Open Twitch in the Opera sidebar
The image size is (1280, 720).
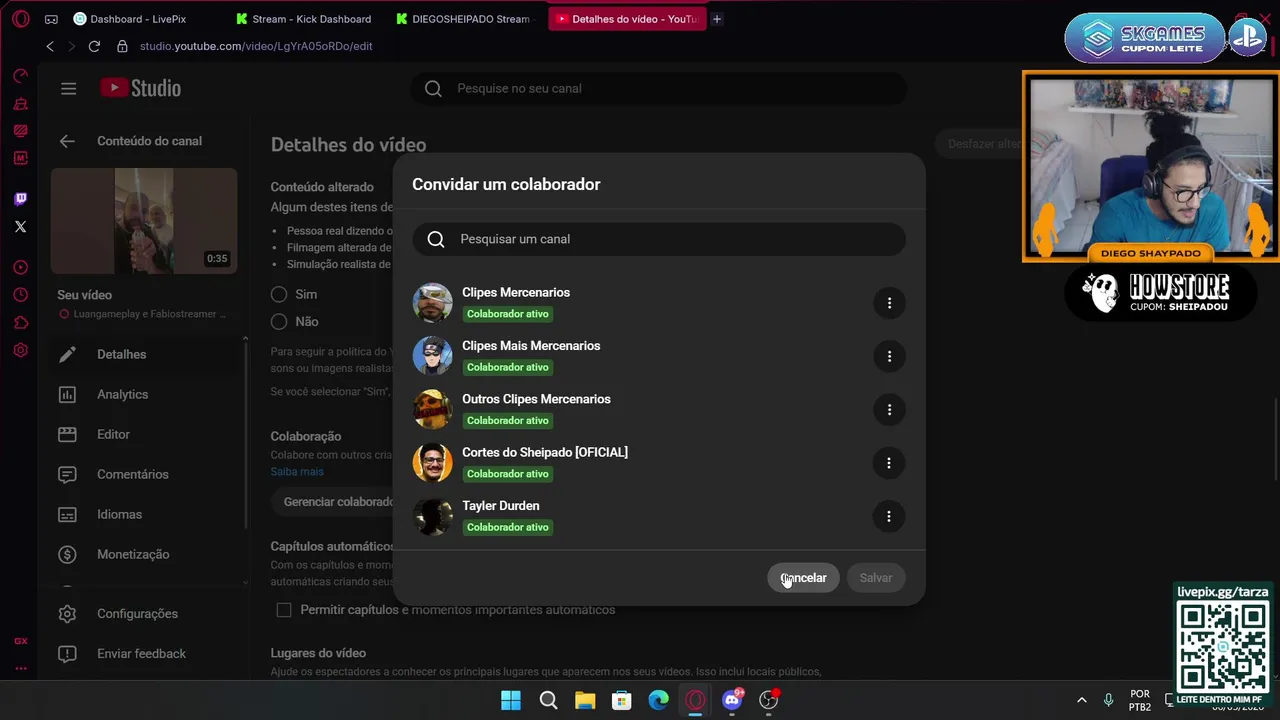(x=20, y=199)
